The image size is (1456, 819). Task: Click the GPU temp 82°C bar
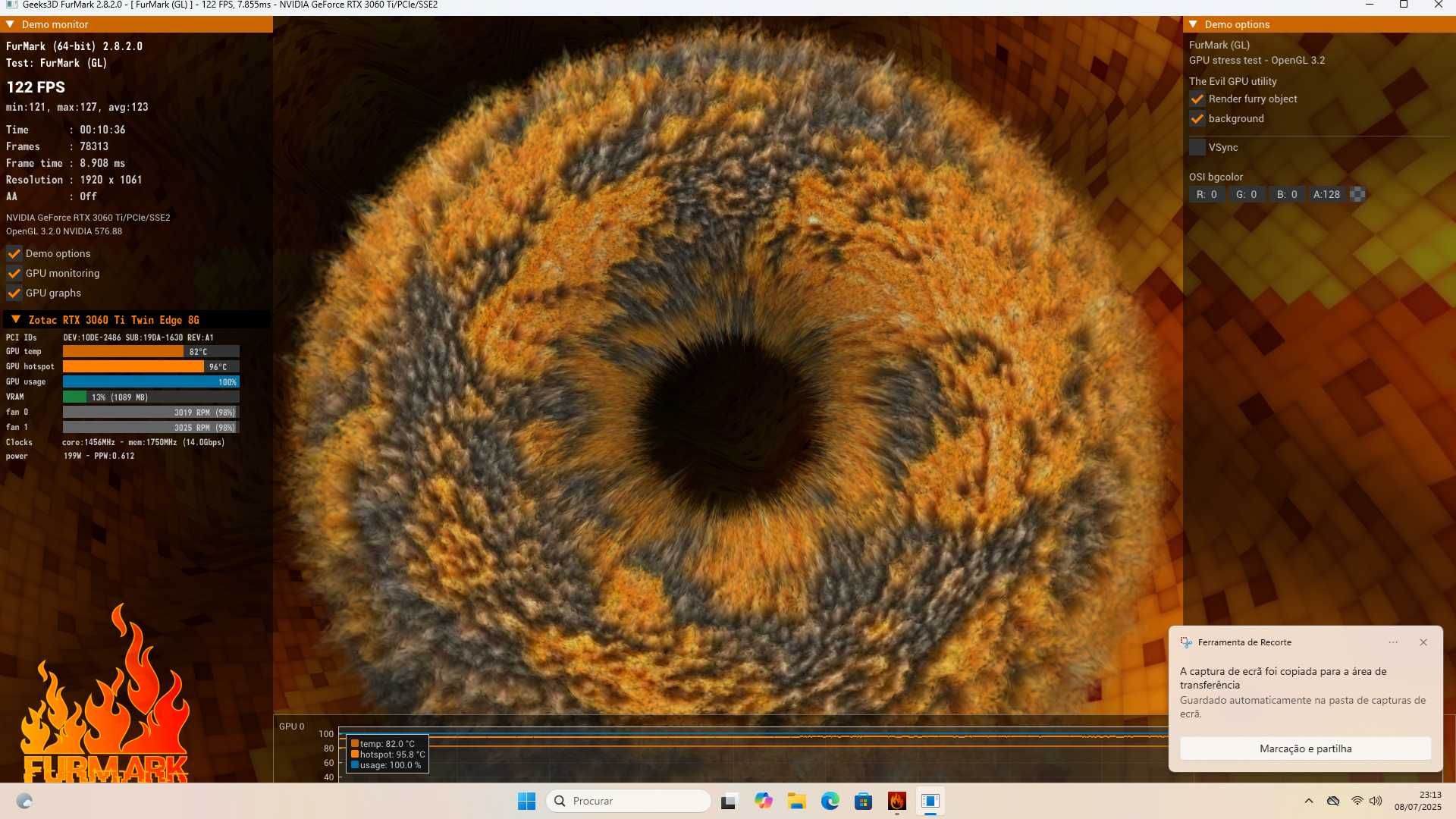[151, 351]
